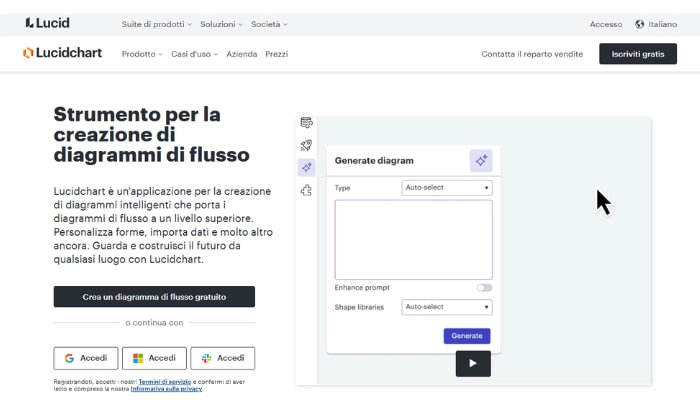Click Contatta il reparto vendite
The height and width of the screenshot is (400, 700).
pos(532,54)
